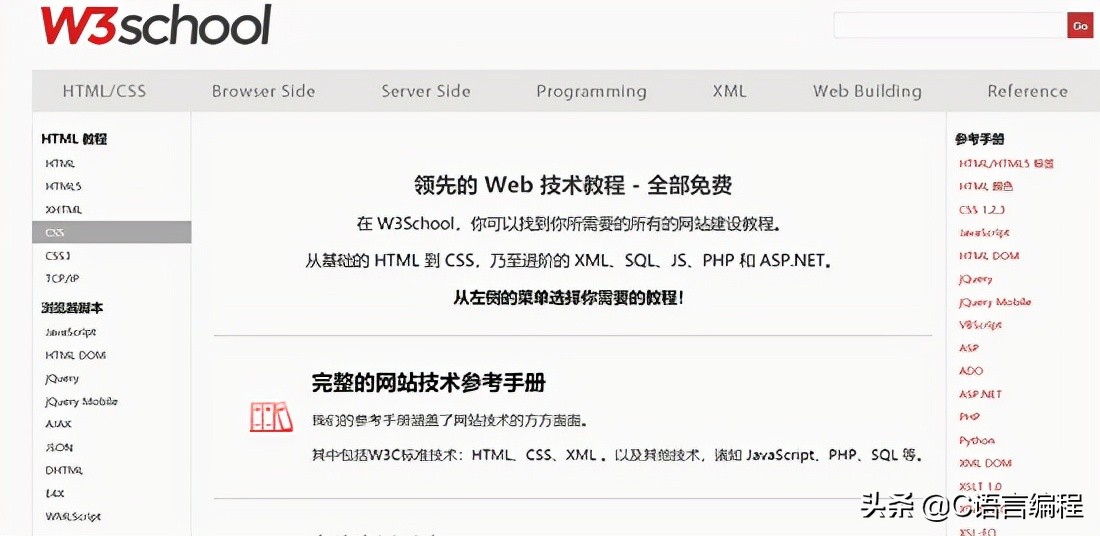Image resolution: width=1100 pixels, height=536 pixels.
Task: Open JavaScript reference under 参考手册
Action: pos(984,233)
